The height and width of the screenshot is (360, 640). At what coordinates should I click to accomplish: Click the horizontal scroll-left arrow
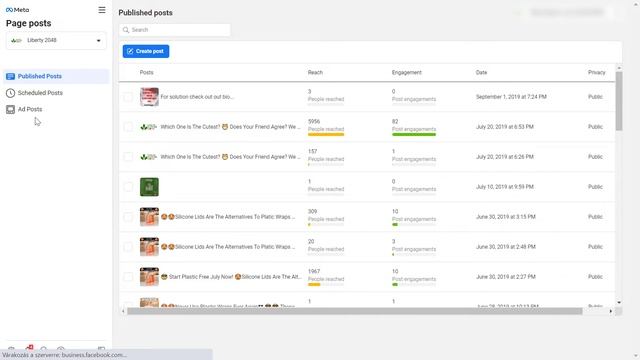pyautogui.click(x=123, y=311)
